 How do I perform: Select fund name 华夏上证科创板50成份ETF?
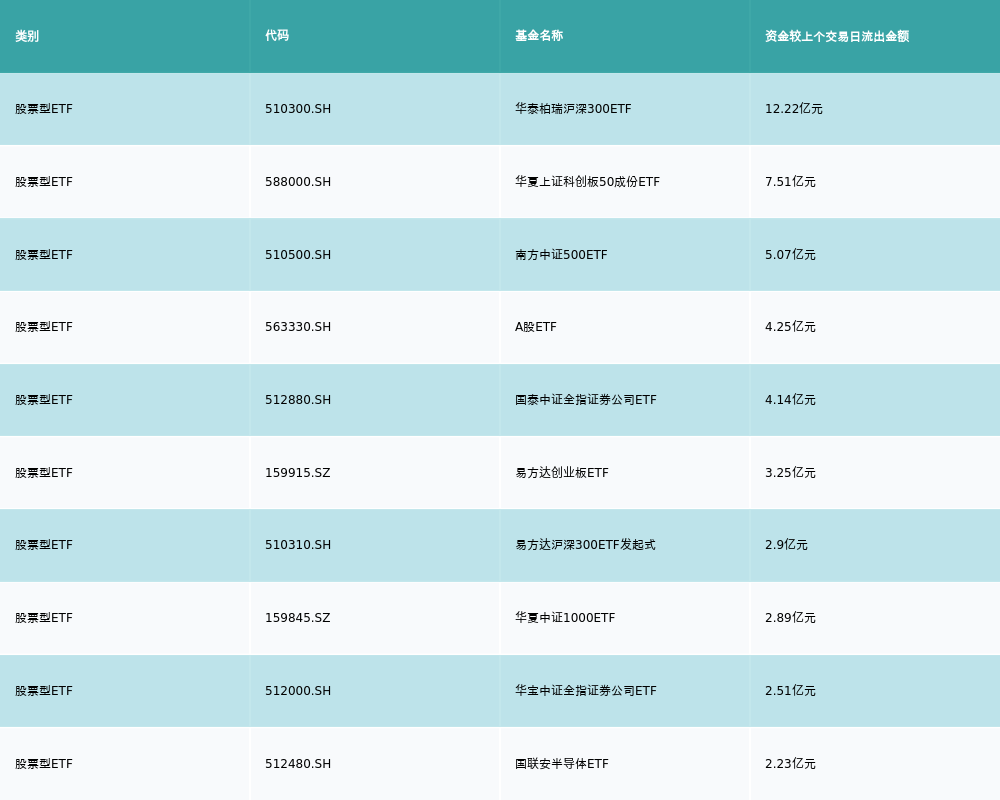[x=587, y=182]
